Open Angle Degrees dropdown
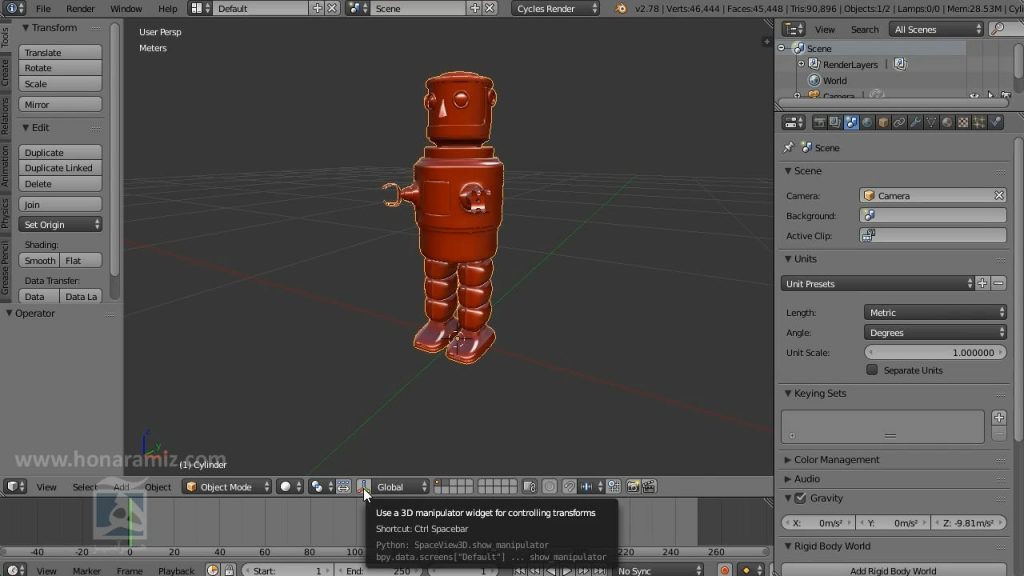1024x576 pixels. [x=935, y=332]
